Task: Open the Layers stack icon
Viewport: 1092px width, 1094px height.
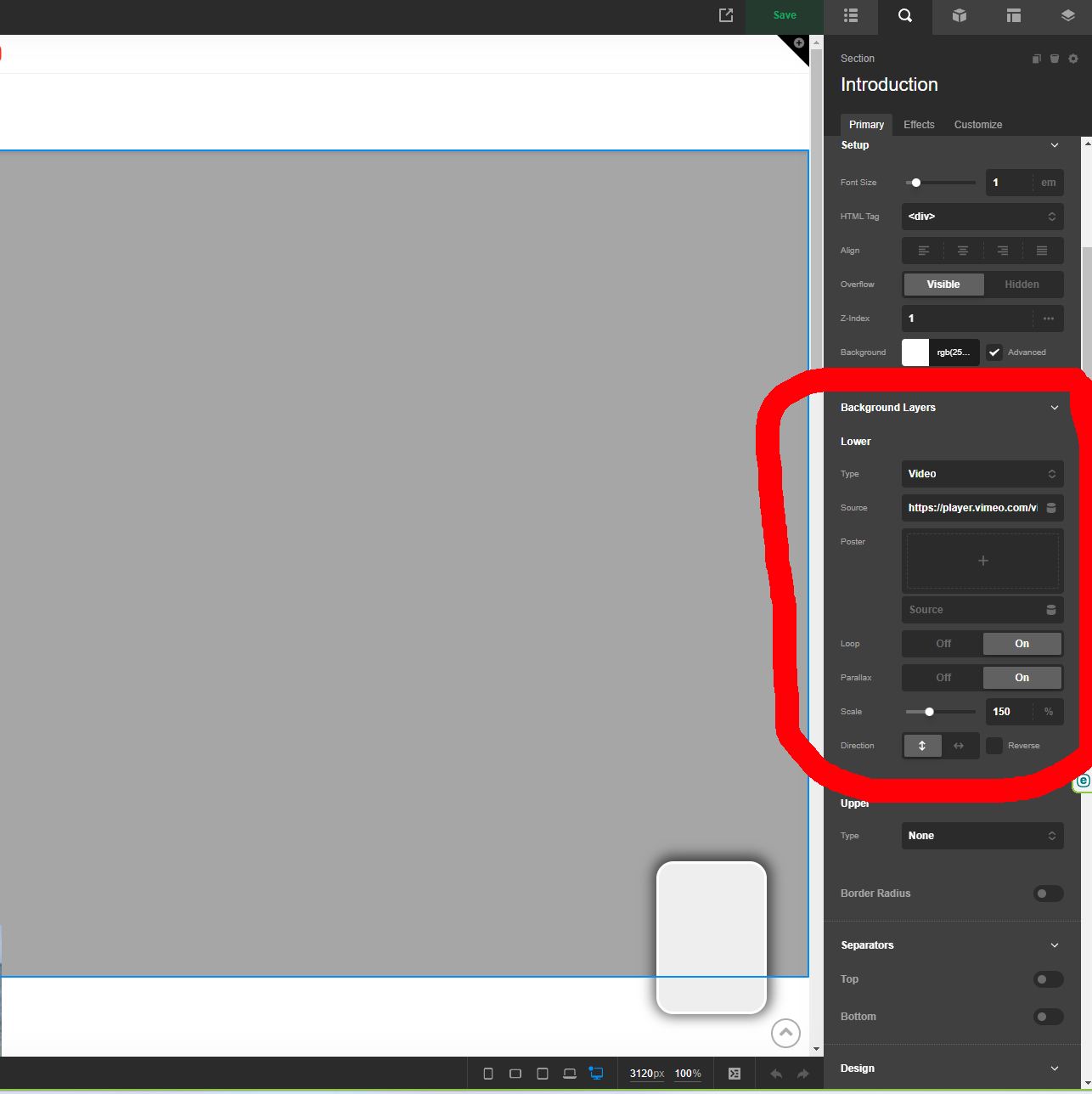Action: tap(1067, 16)
